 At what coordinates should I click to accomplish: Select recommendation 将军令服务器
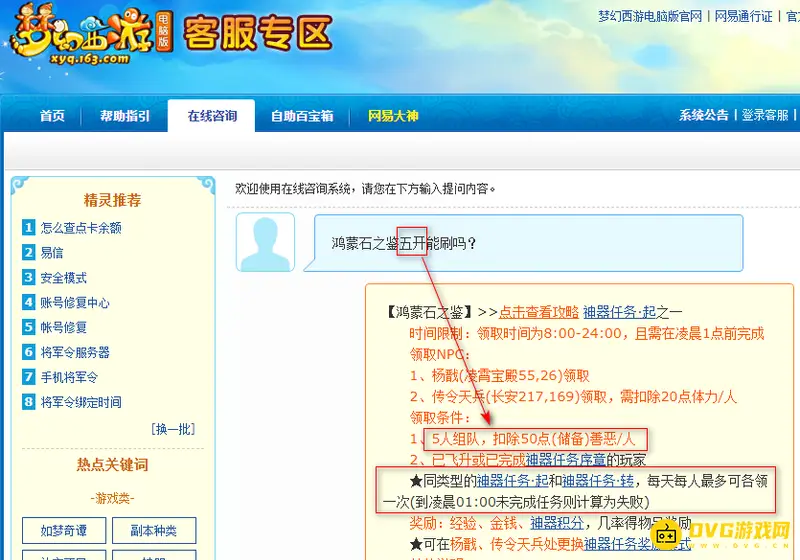coord(75,352)
